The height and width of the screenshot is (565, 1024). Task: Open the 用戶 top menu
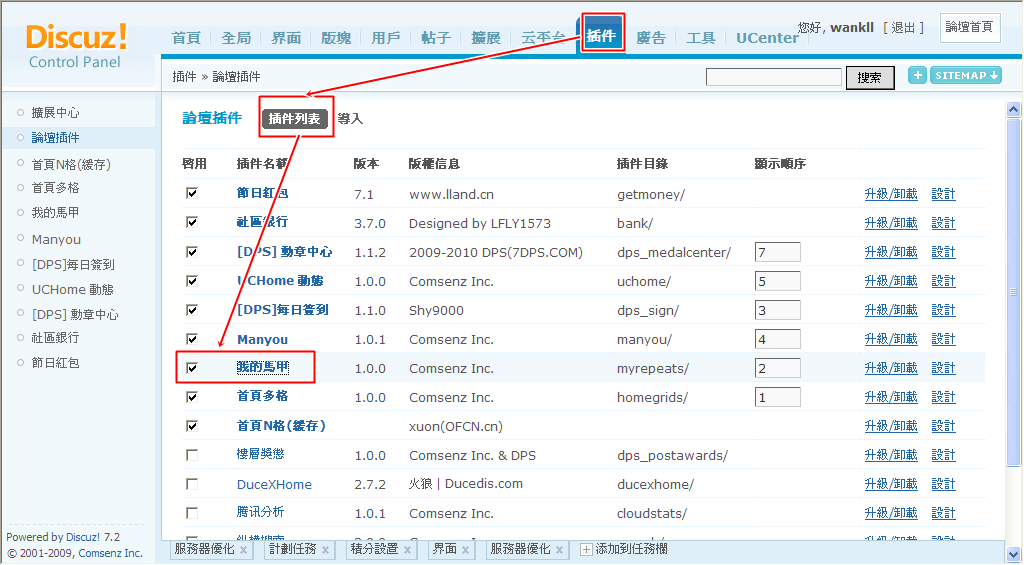pos(386,38)
